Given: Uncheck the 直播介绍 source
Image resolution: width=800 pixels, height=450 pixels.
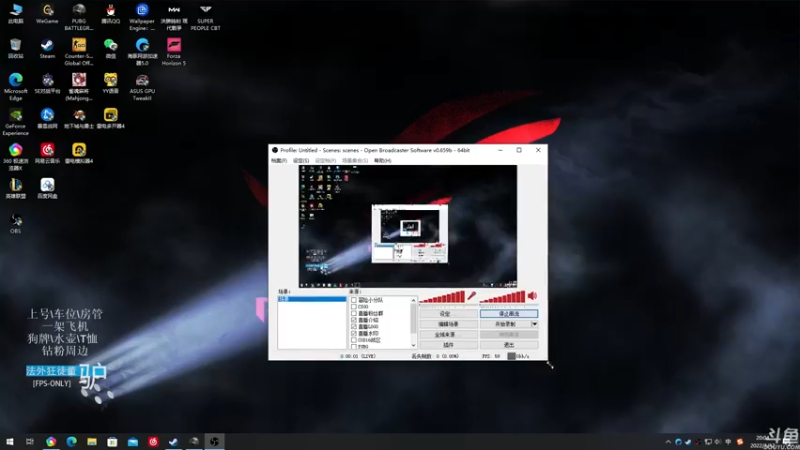Looking at the screenshot, I should point(354,320).
